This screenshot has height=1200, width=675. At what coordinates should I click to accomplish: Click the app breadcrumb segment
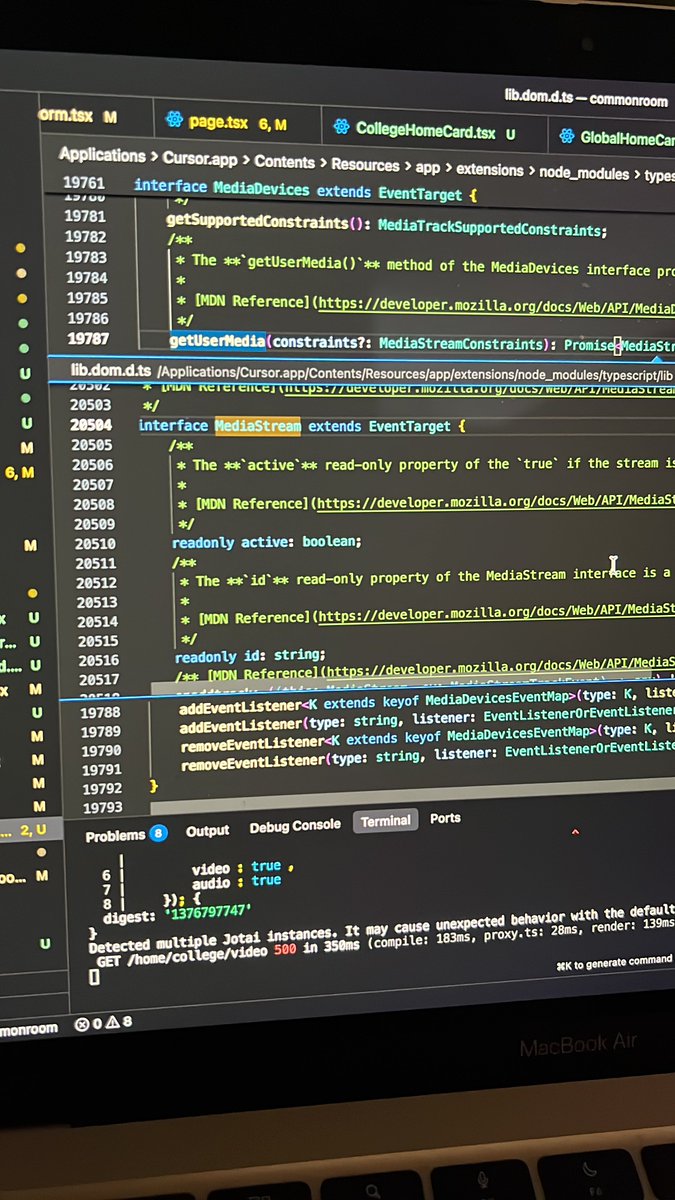(427, 168)
